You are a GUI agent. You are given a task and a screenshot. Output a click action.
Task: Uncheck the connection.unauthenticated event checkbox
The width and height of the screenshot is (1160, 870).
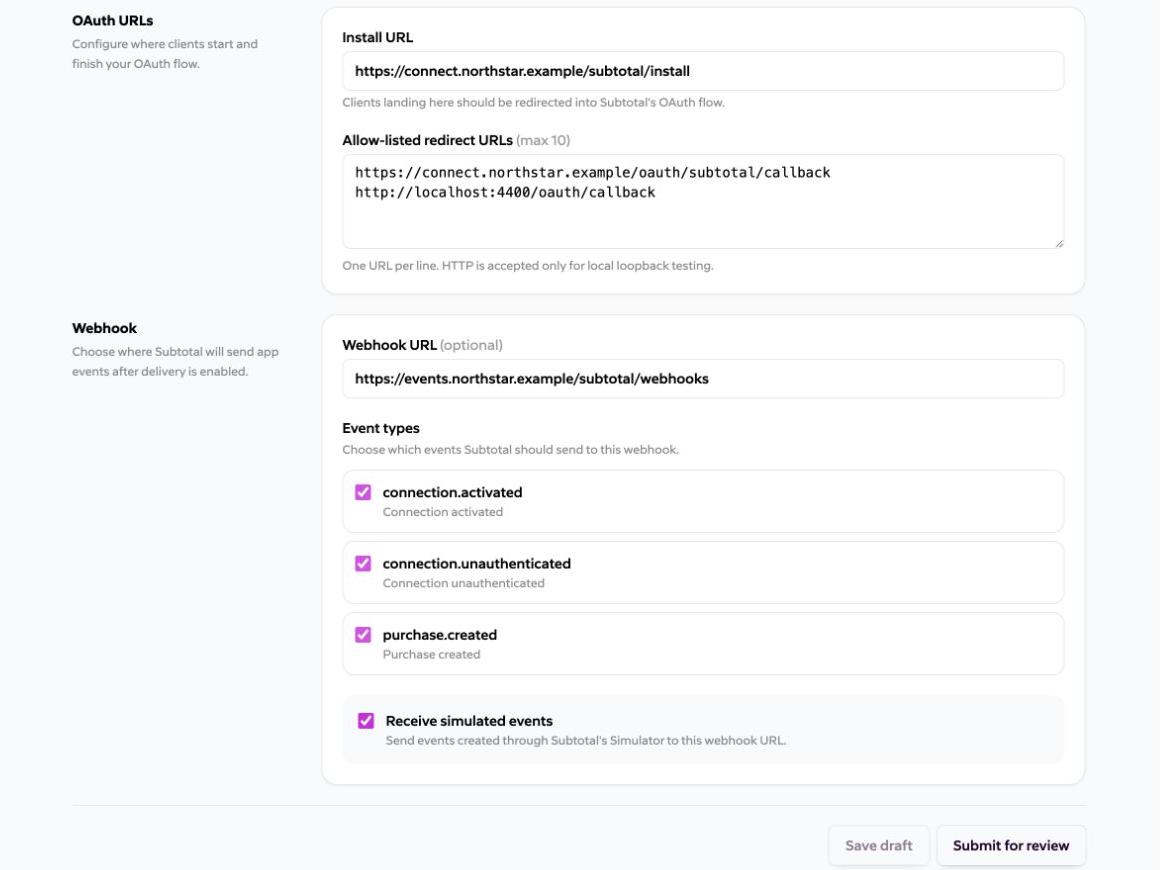point(362,564)
